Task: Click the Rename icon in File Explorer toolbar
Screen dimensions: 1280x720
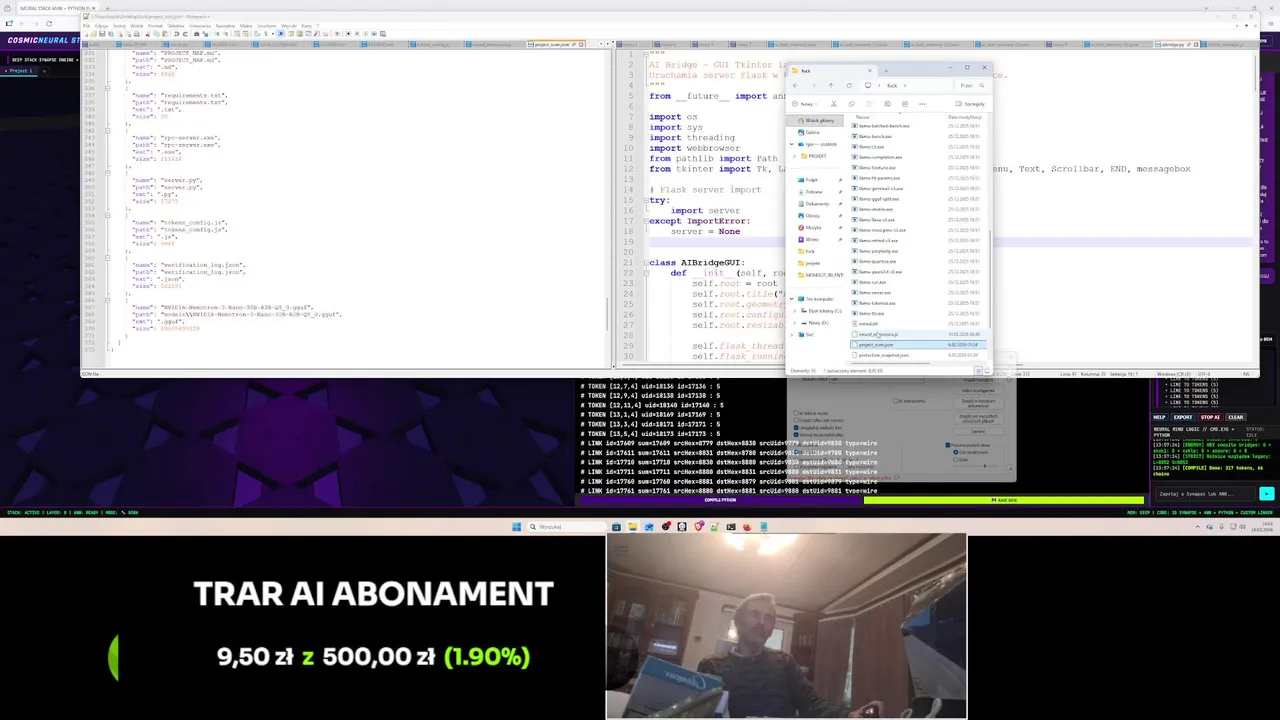Action: tap(887, 104)
